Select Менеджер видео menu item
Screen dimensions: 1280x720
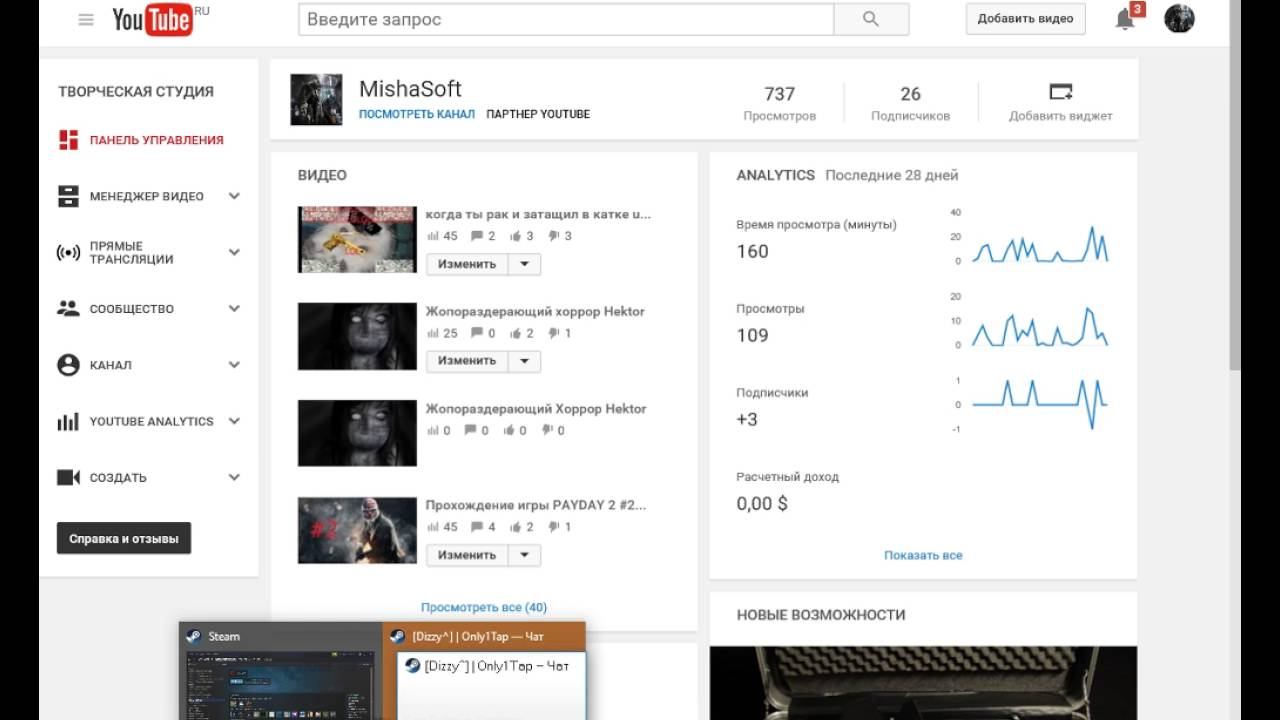(x=146, y=196)
